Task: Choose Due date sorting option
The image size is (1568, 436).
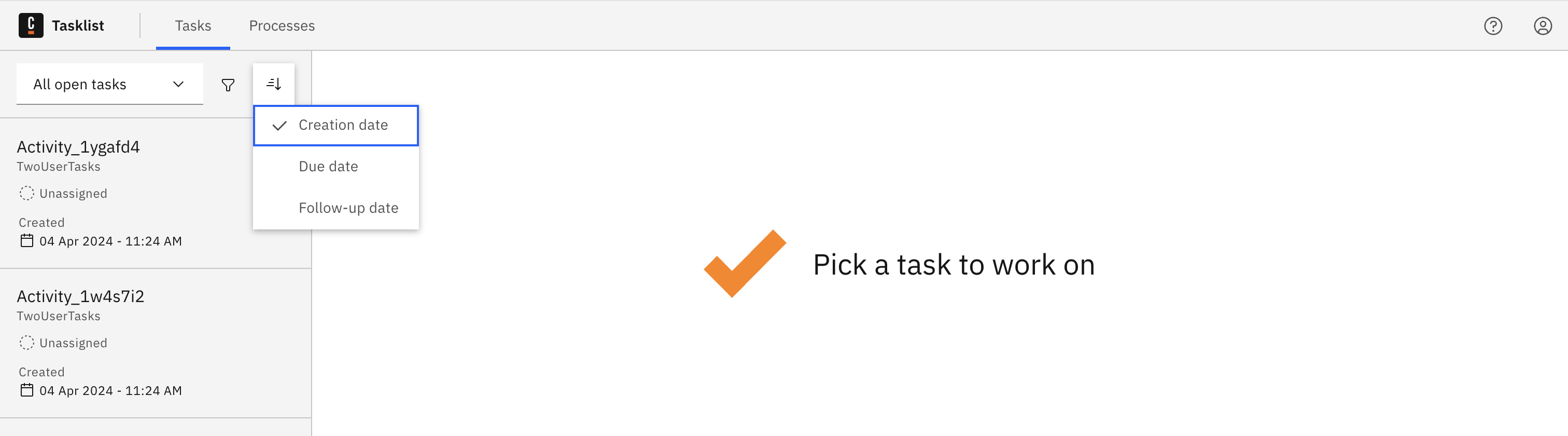Action: coord(329,167)
